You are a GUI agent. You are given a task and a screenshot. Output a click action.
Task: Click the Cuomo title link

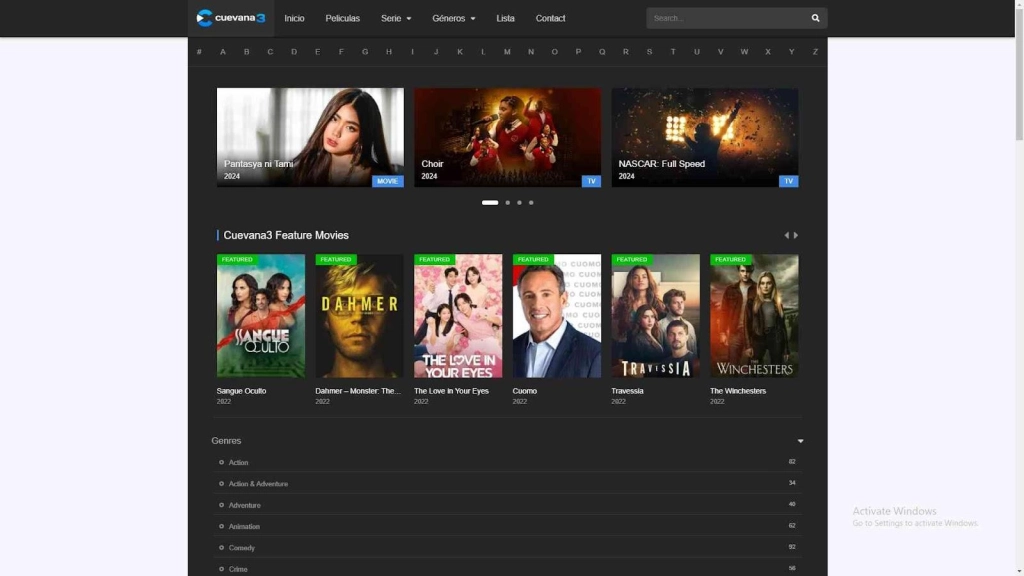(x=524, y=391)
